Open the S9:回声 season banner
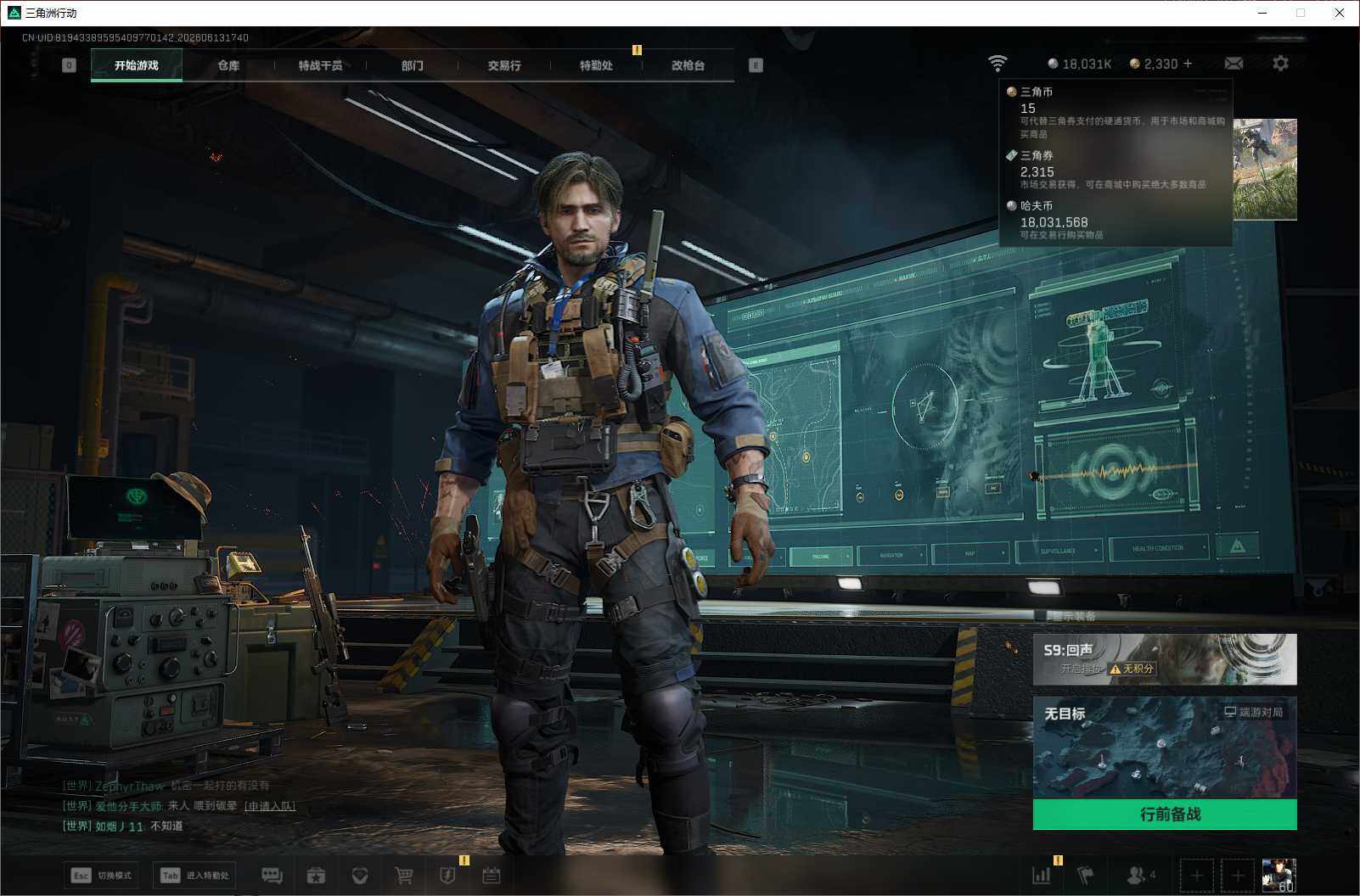Viewport: 1360px width, 896px height. pos(1165,659)
